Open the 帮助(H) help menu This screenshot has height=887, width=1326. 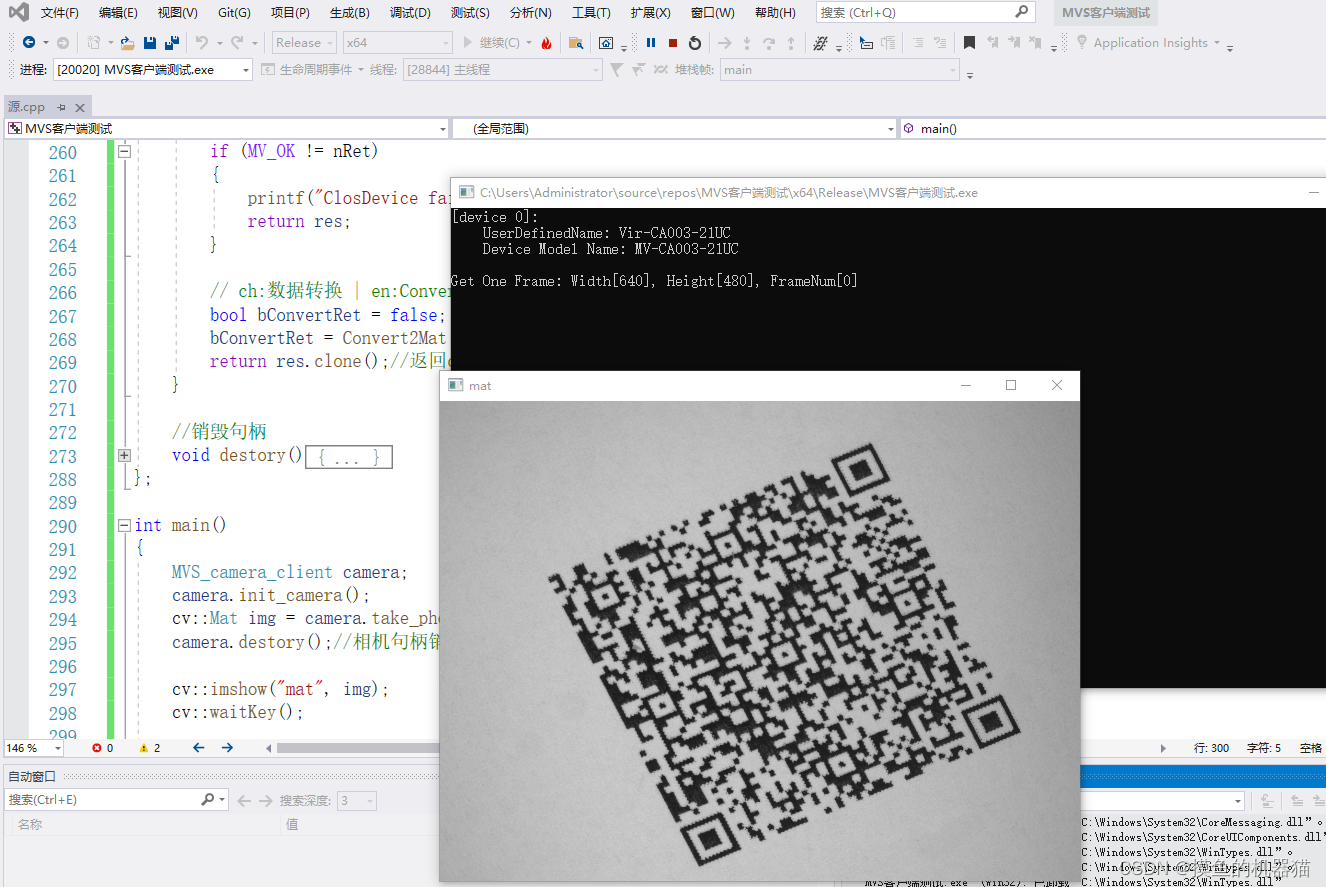click(775, 13)
